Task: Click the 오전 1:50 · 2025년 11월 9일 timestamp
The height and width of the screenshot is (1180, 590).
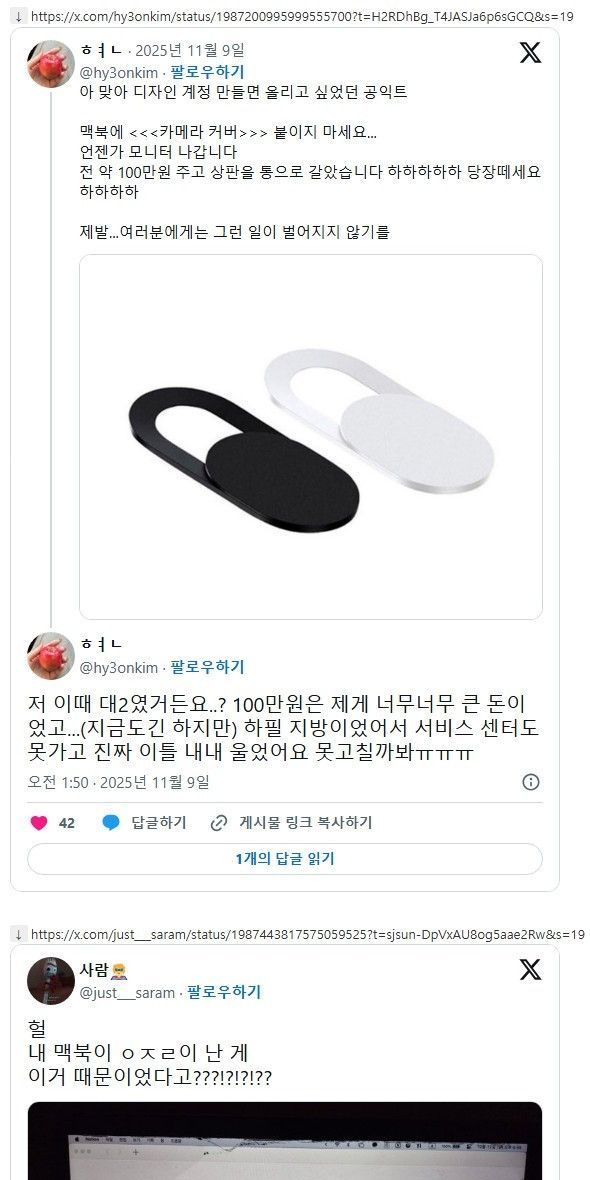Action: [x=118, y=782]
